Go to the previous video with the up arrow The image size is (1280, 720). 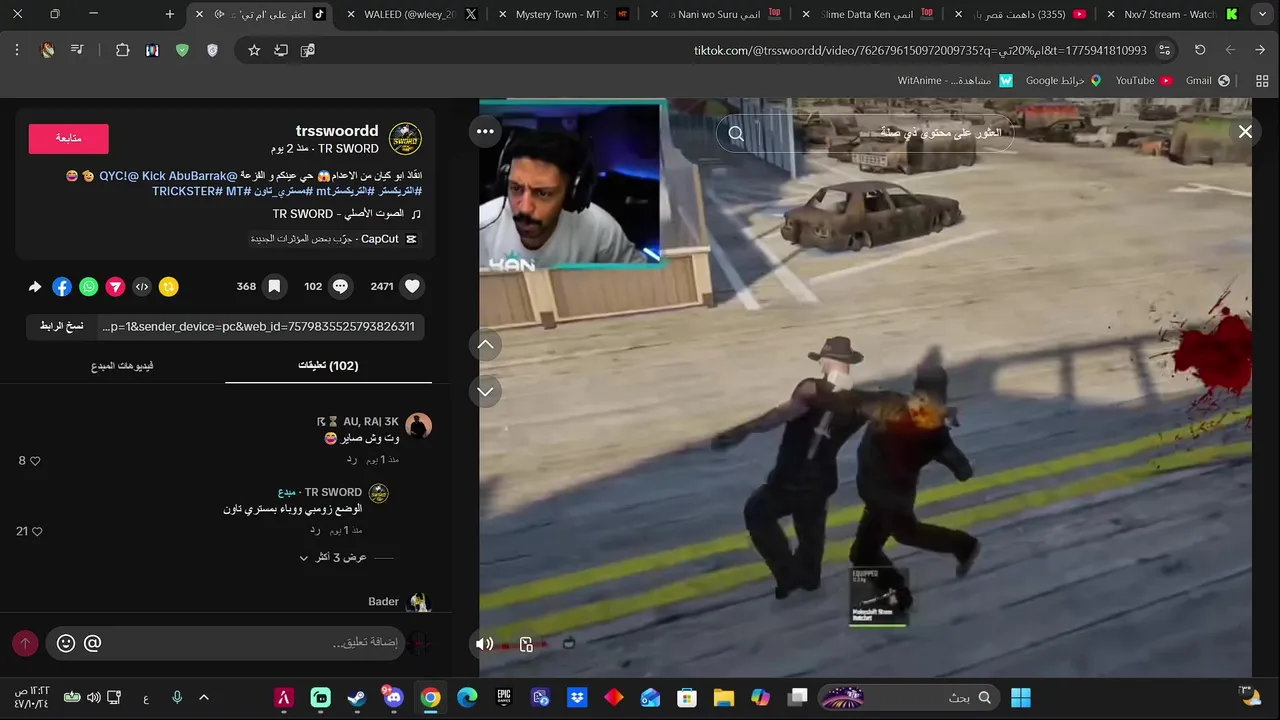click(485, 344)
